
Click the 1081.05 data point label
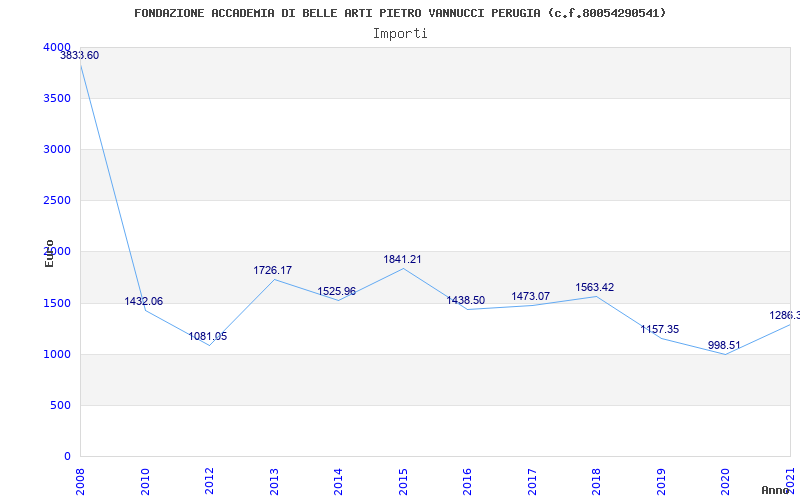point(208,337)
